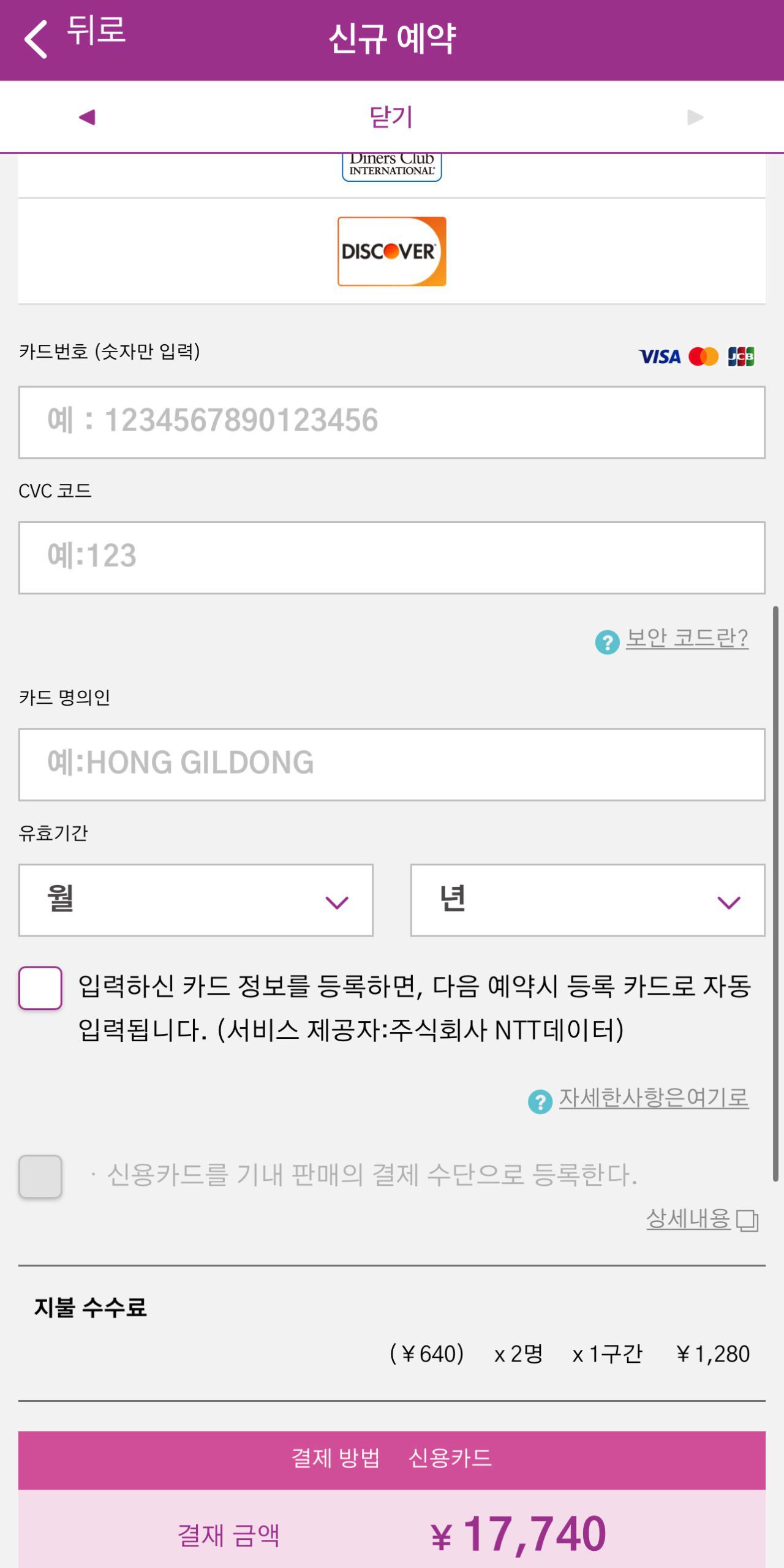Select the Diners Club International logo
The image size is (784, 1568).
tap(392, 167)
